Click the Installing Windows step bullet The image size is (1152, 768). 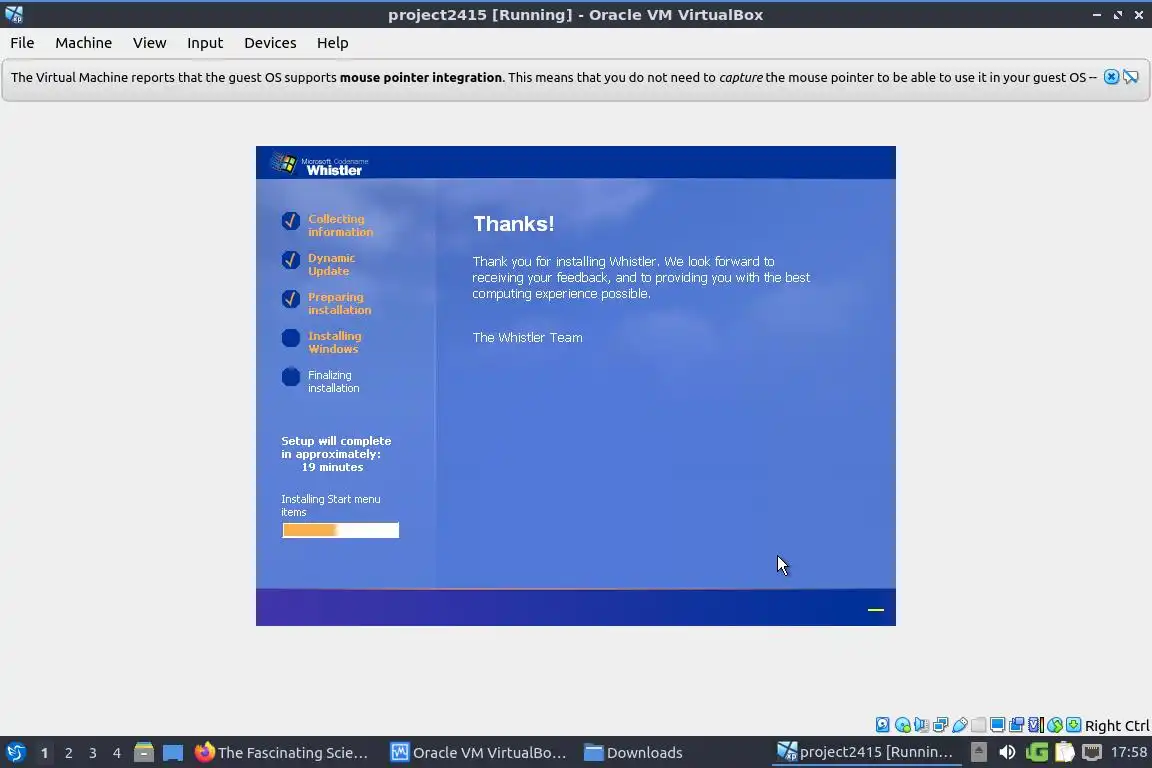(291, 337)
